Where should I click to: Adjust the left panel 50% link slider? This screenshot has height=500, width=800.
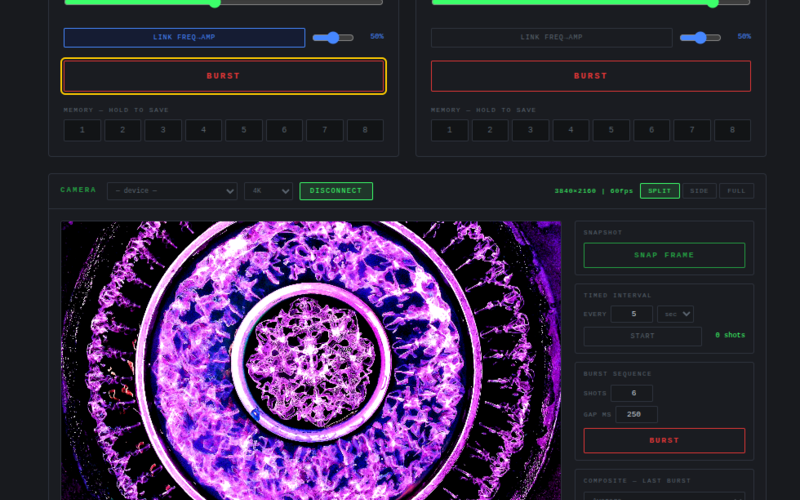pyautogui.click(x=333, y=38)
